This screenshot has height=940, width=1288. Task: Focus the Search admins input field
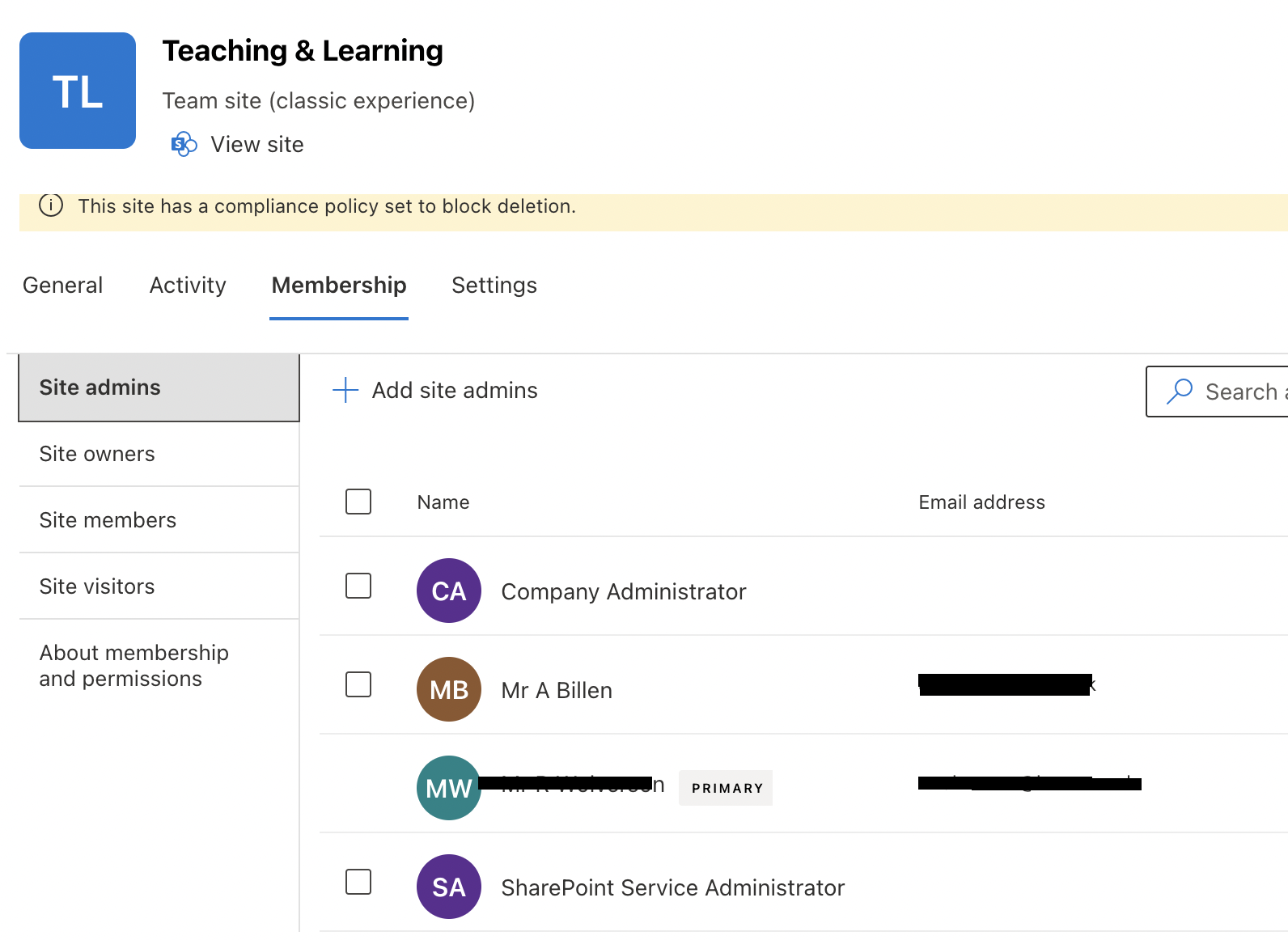[1217, 392]
